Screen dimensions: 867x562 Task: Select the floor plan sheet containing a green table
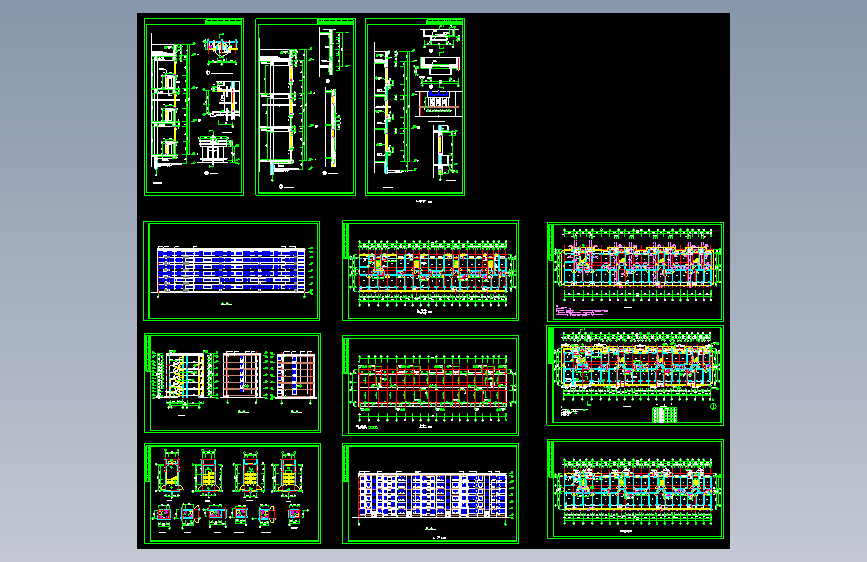[x=635, y=376]
